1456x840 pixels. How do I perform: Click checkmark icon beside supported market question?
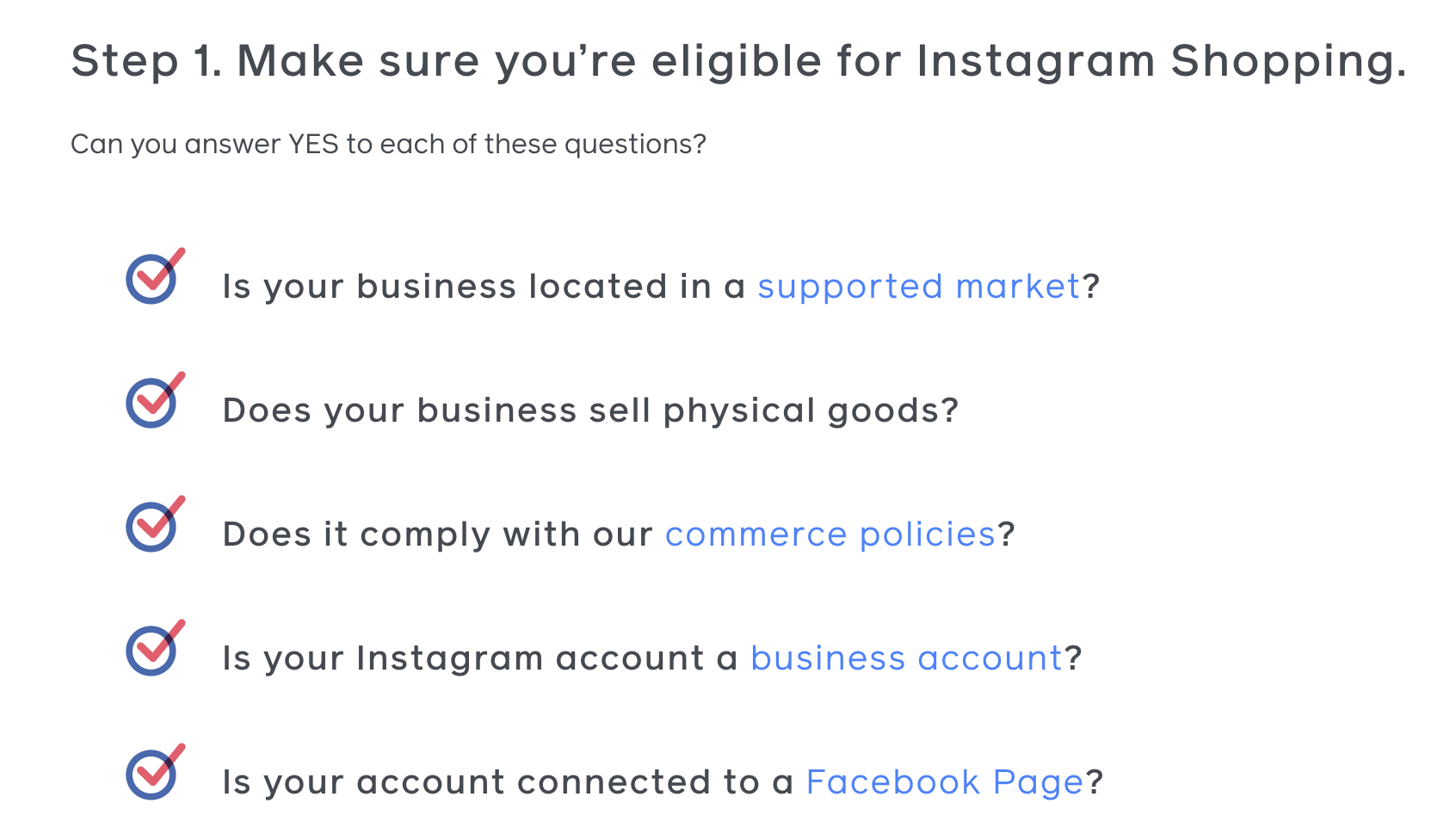155,275
